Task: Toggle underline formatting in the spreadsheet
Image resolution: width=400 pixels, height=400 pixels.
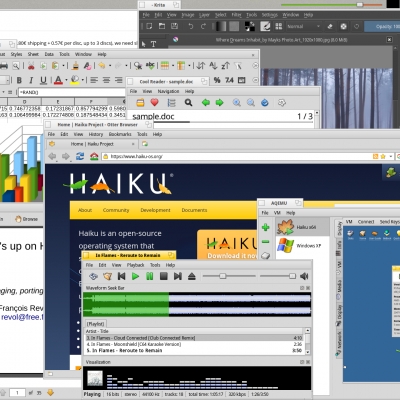Action: pyautogui.click(x=43, y=80)
